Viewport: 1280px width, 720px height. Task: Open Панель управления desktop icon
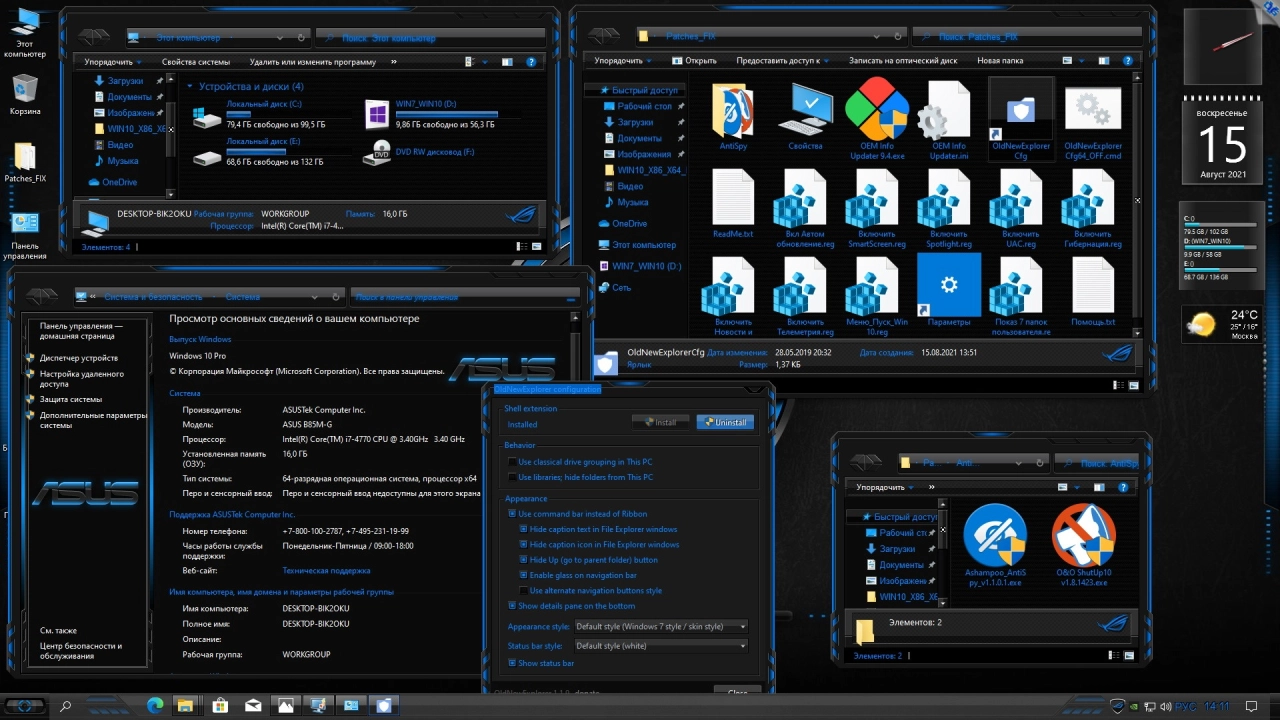pyautogui.click(x=25, y=236)
